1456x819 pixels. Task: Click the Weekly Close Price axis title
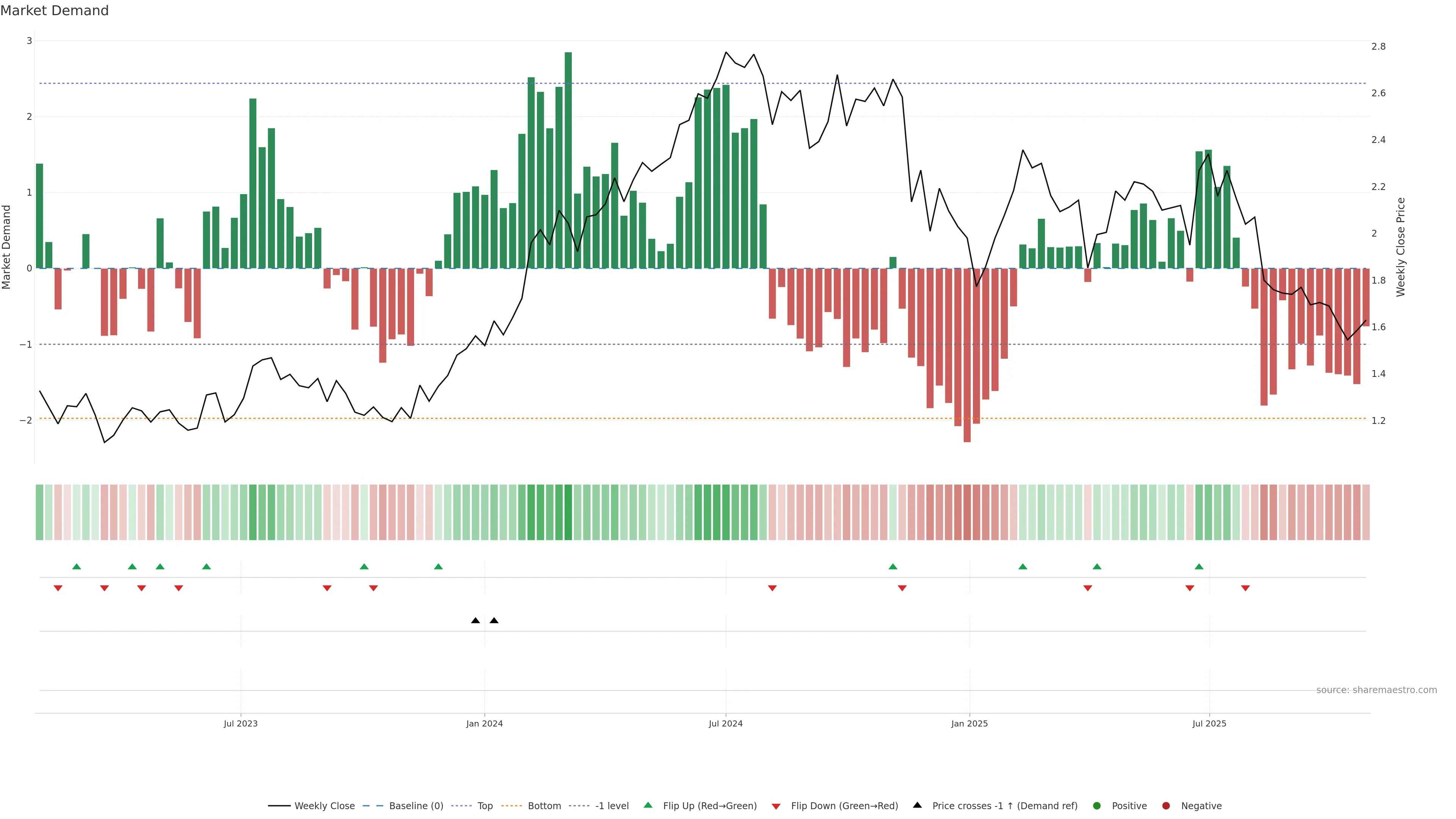(1401, 247)
